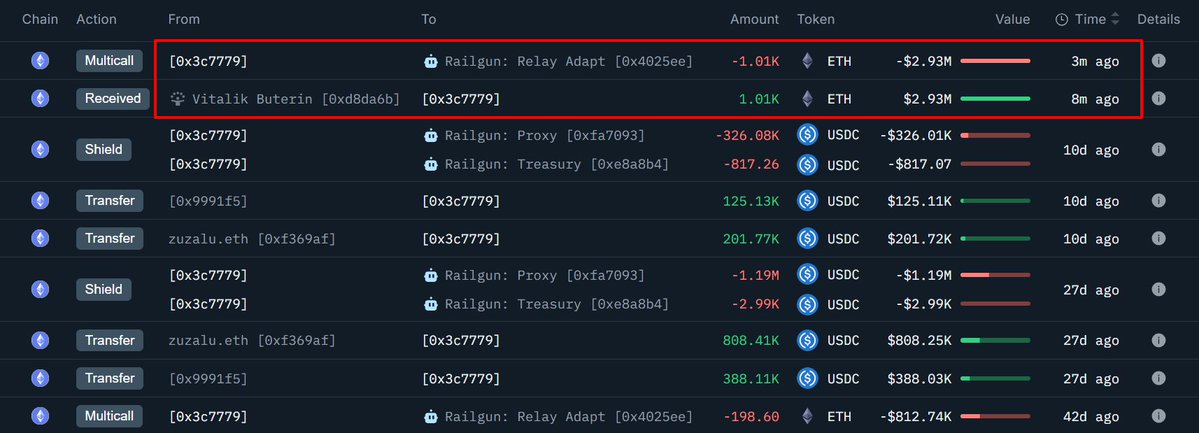The height and width of the screenshot is (433, 1199).
Task: Click the Transfer tag on the 201.77K USDC row
Action: coord(109,239)
